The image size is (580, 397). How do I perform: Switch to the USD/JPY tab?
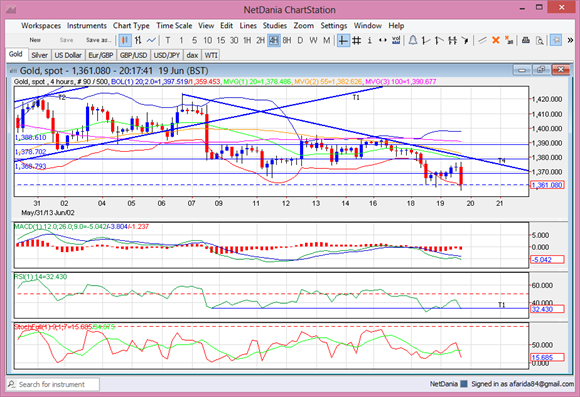(167, 55)
